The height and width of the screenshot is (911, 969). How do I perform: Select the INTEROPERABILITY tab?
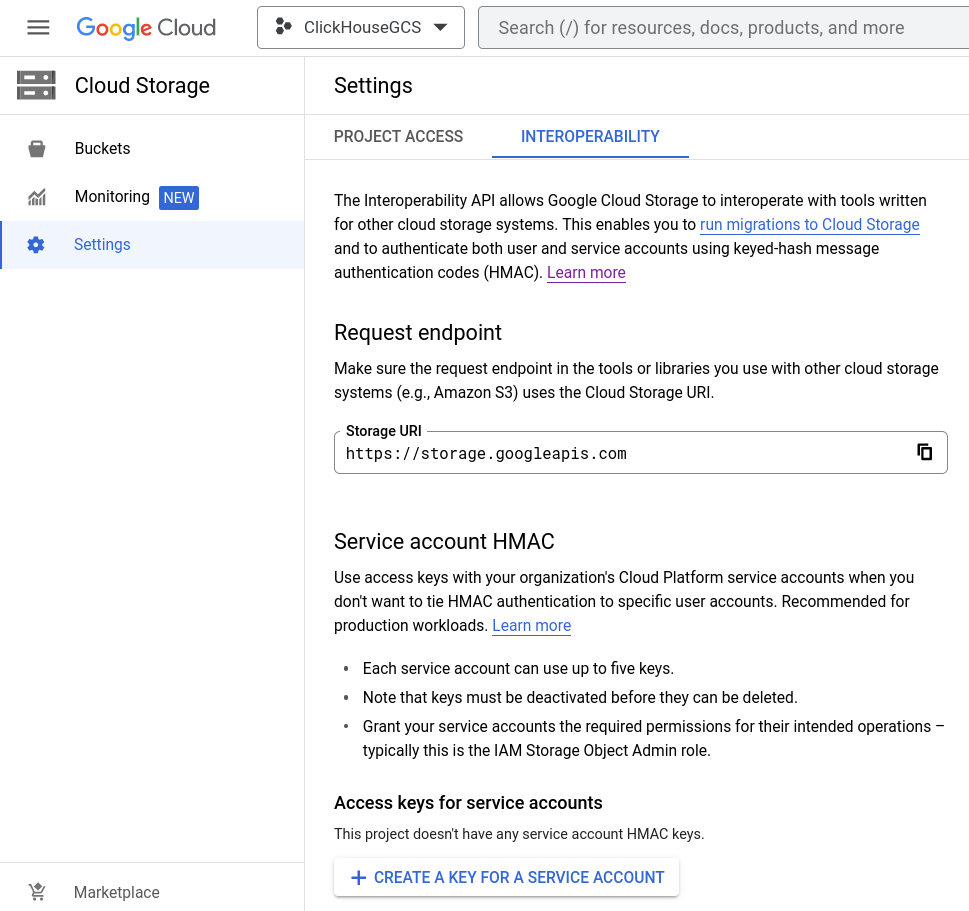[x=590, y=136]
